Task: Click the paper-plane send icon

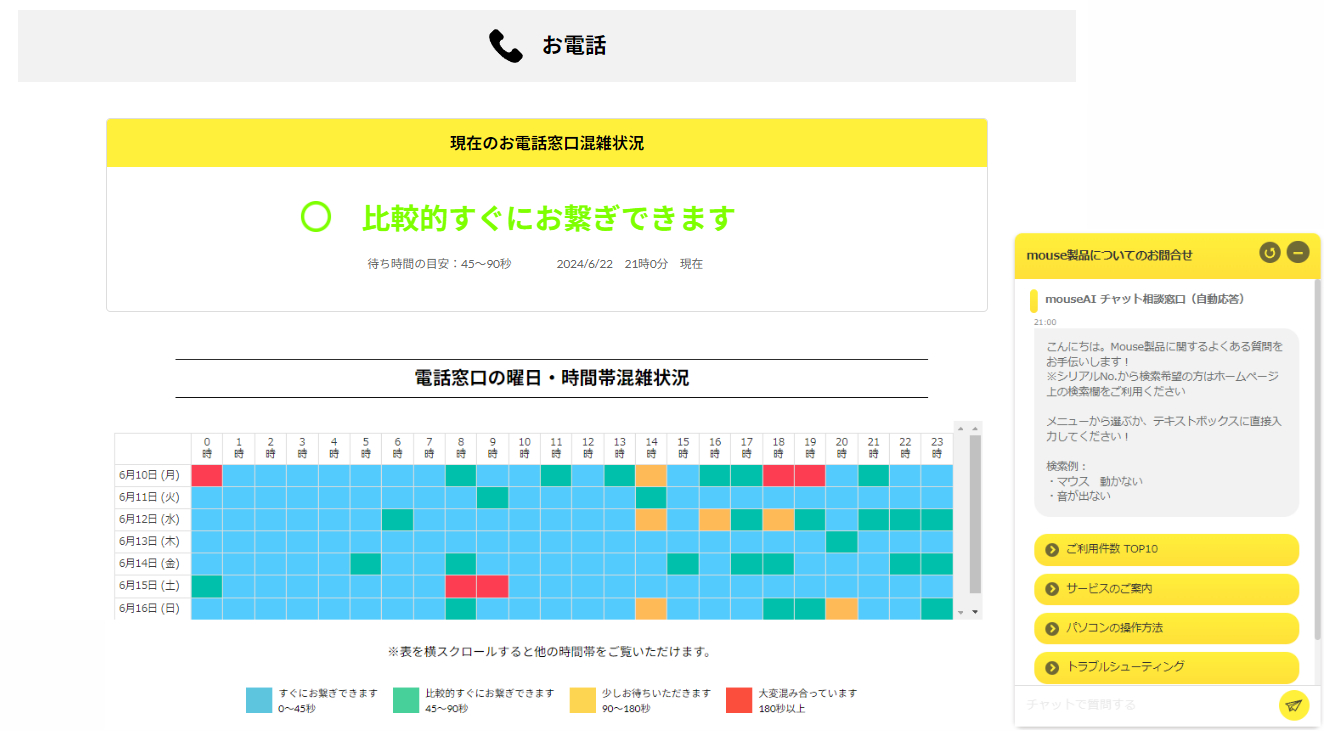Action: (x=1294, y=705)
